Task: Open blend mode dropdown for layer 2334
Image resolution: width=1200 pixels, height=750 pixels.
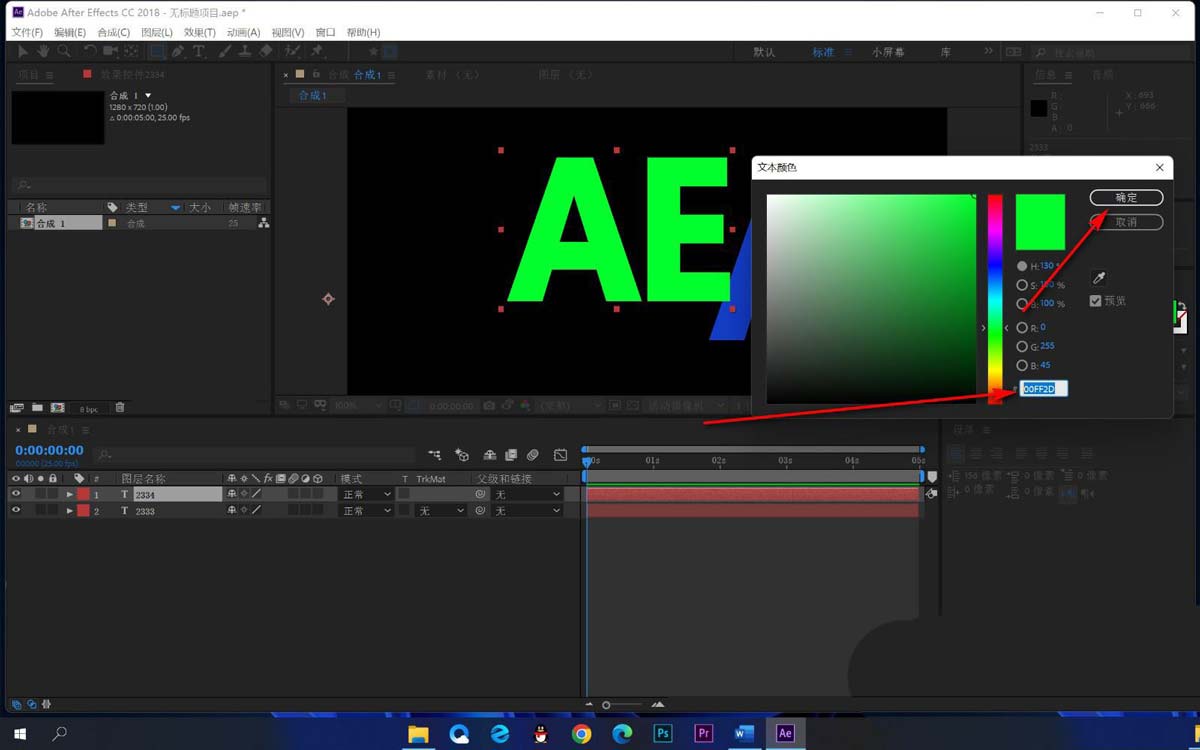Action: [366, 494]
